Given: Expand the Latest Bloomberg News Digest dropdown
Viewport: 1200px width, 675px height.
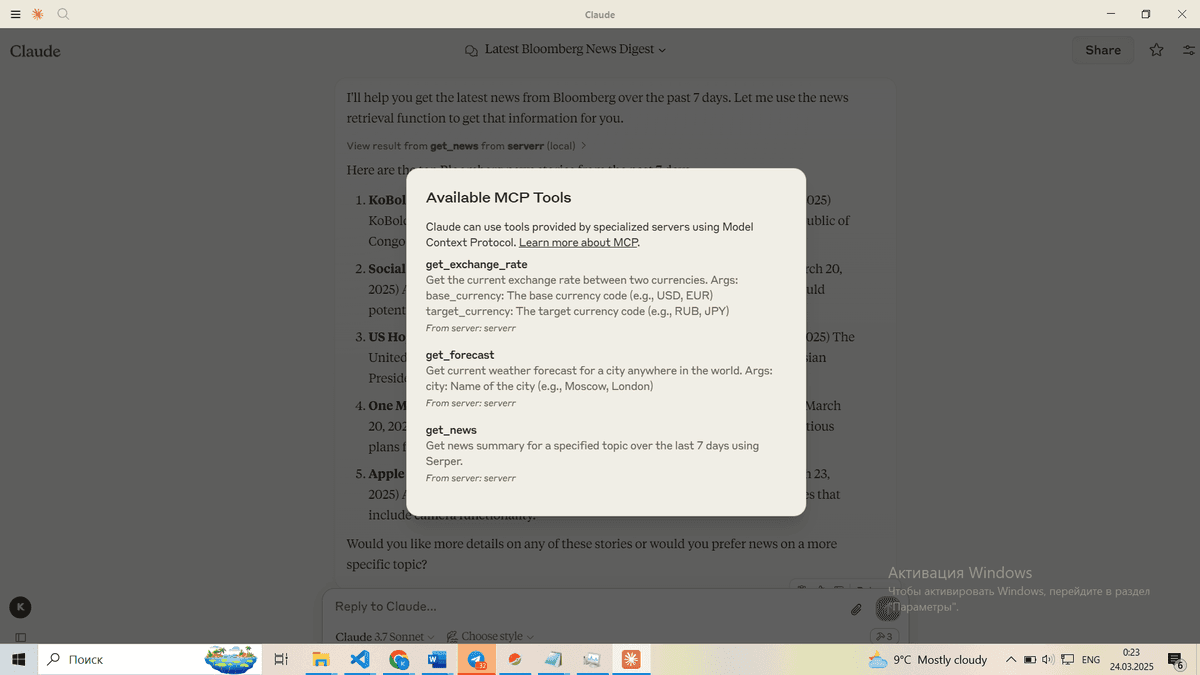Looking at the screenshot, I should tap(575, 49).
